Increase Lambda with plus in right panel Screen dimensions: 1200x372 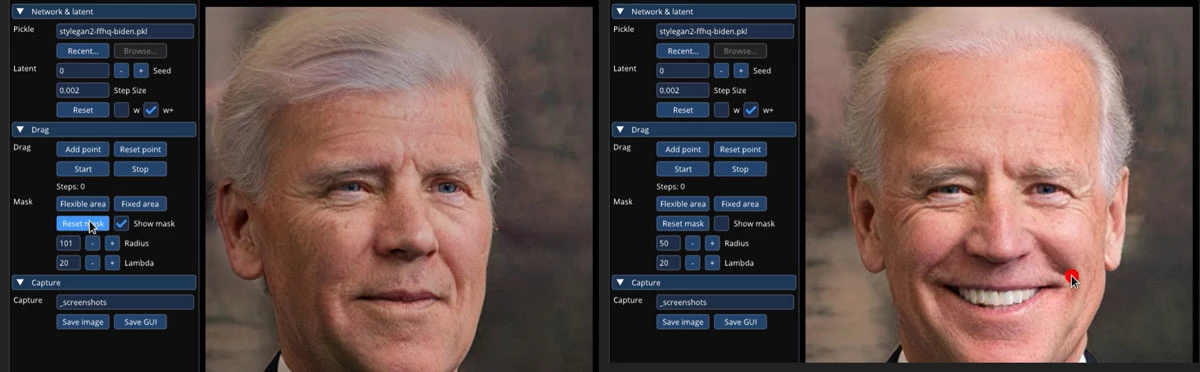click(x=712, y=263)
